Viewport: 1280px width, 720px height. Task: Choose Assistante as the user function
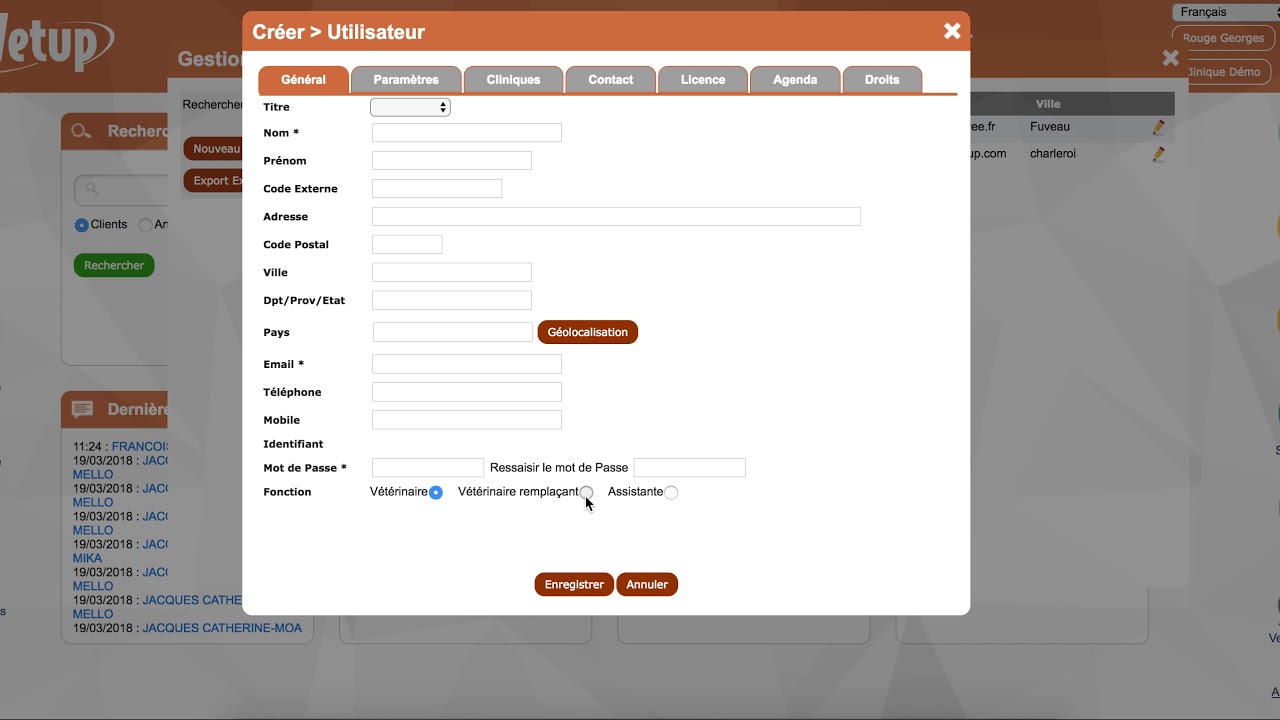click(x=671, y=492)
